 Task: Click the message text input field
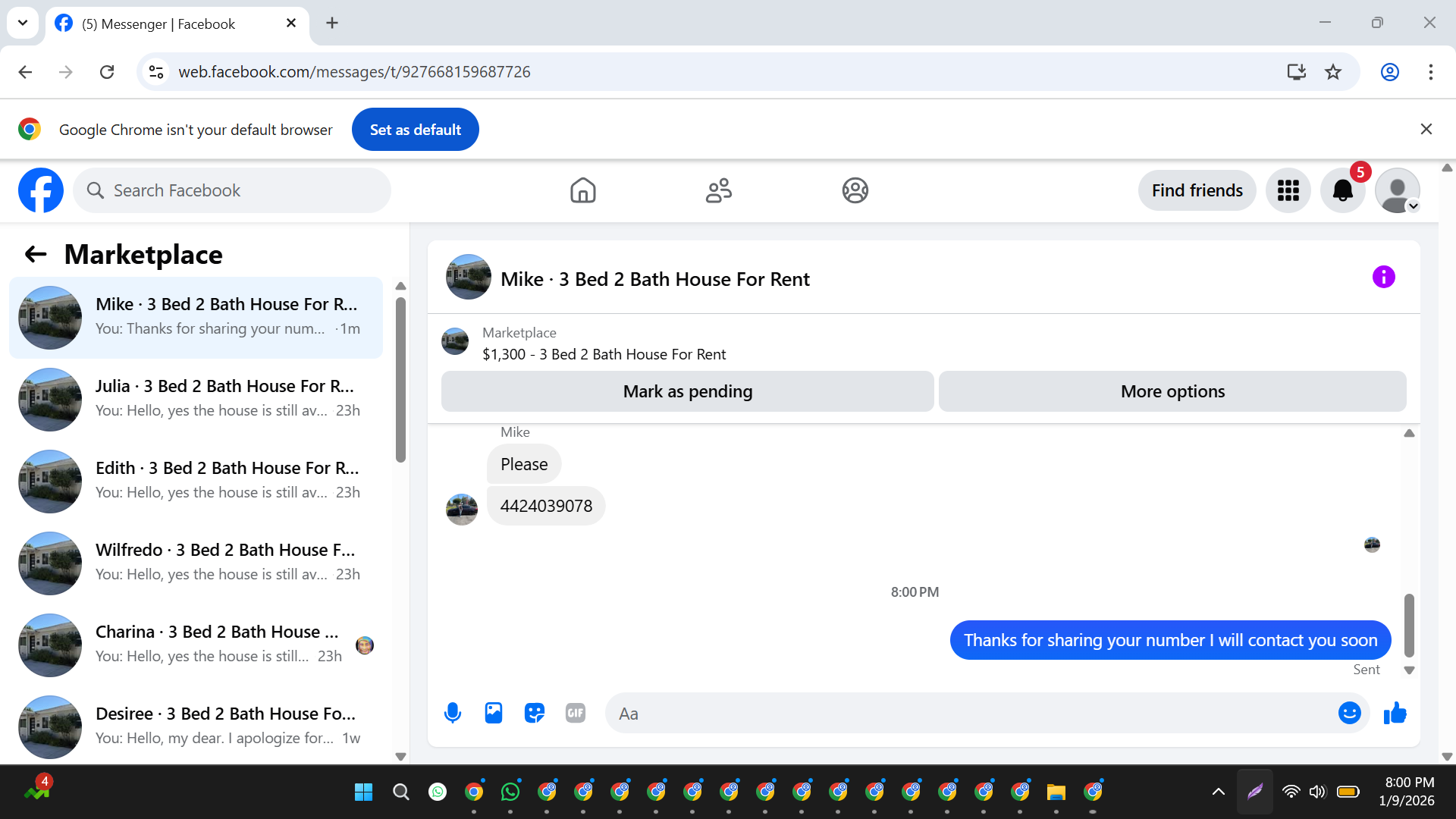pos(971,714)
